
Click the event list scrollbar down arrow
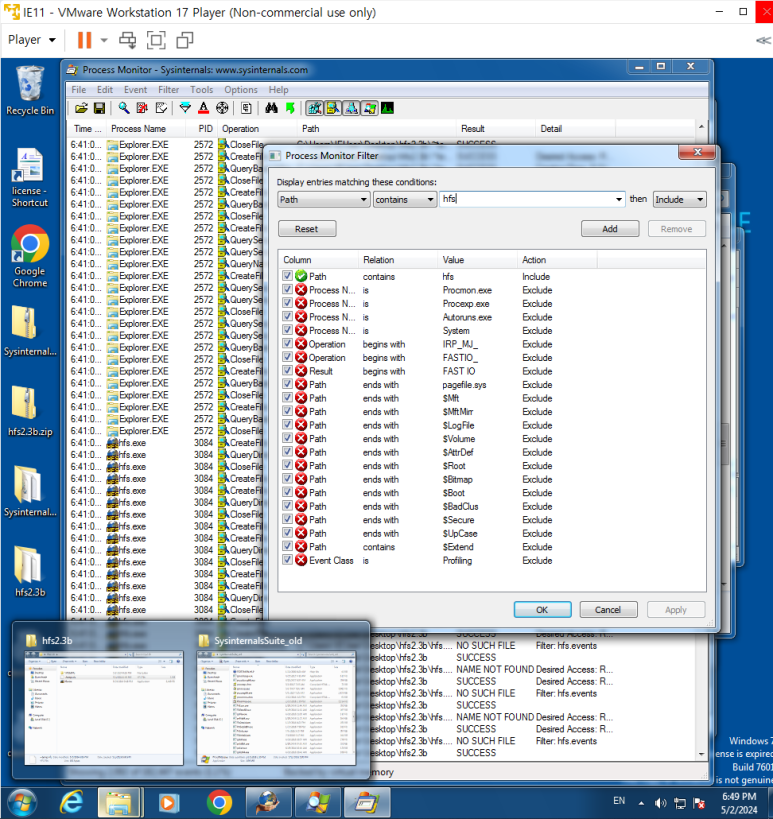tap(701, 754)
